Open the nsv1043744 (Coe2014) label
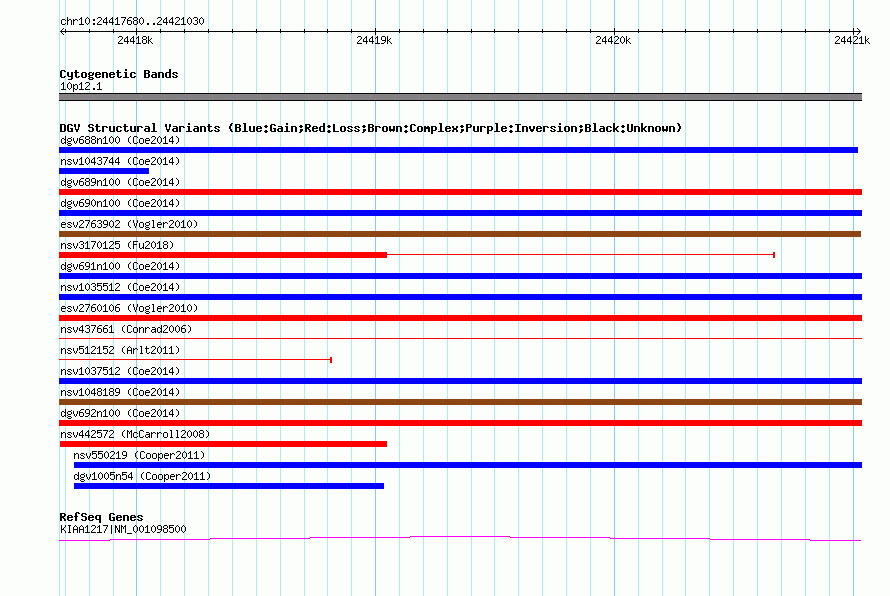The image size is (890, 596). (x=120, y=161)
